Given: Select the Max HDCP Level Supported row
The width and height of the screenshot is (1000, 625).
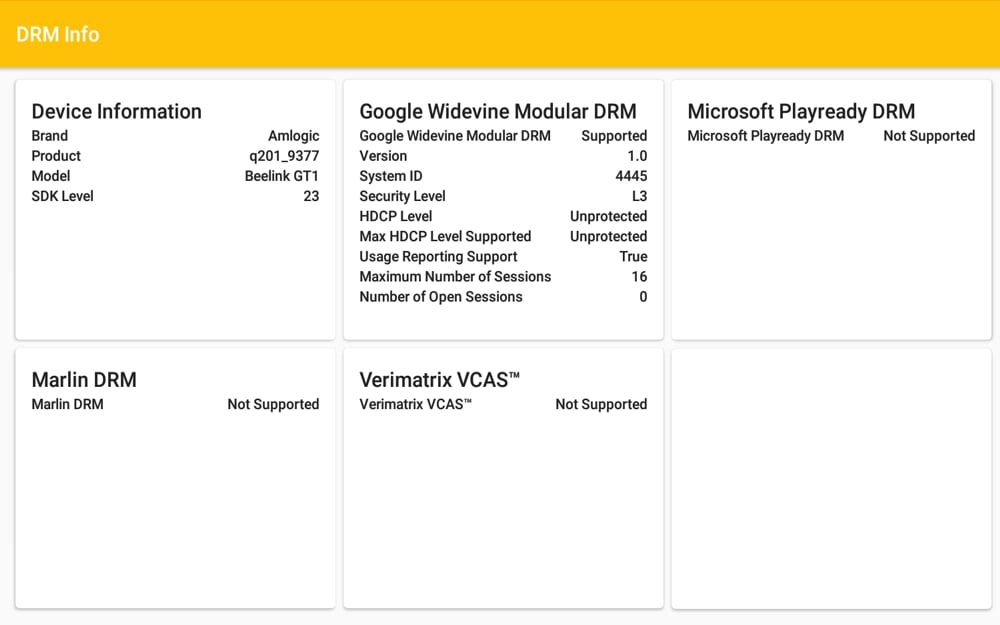Looking at the screenshot, I should (503, 236).
